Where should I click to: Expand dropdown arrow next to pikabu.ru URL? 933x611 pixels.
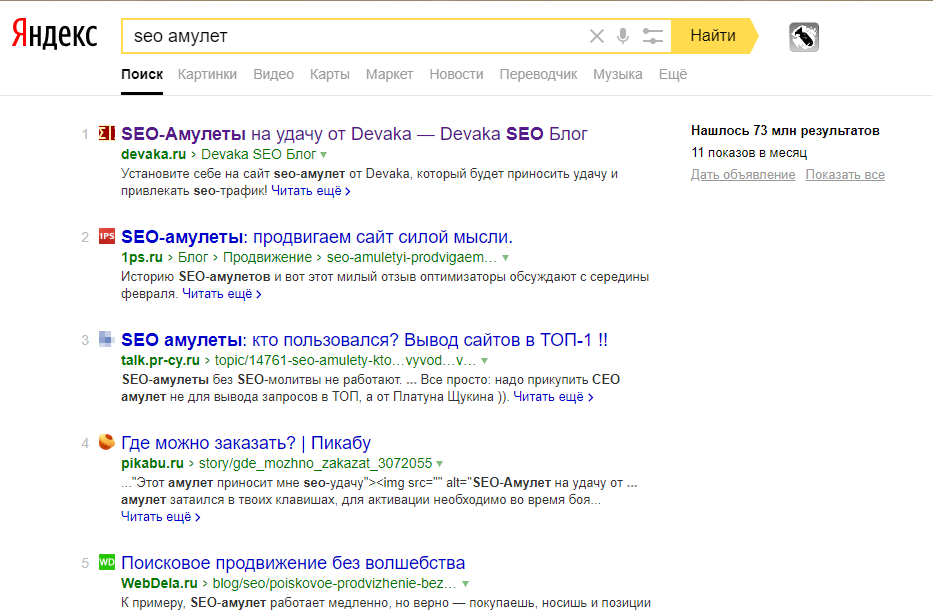[439, 464]
